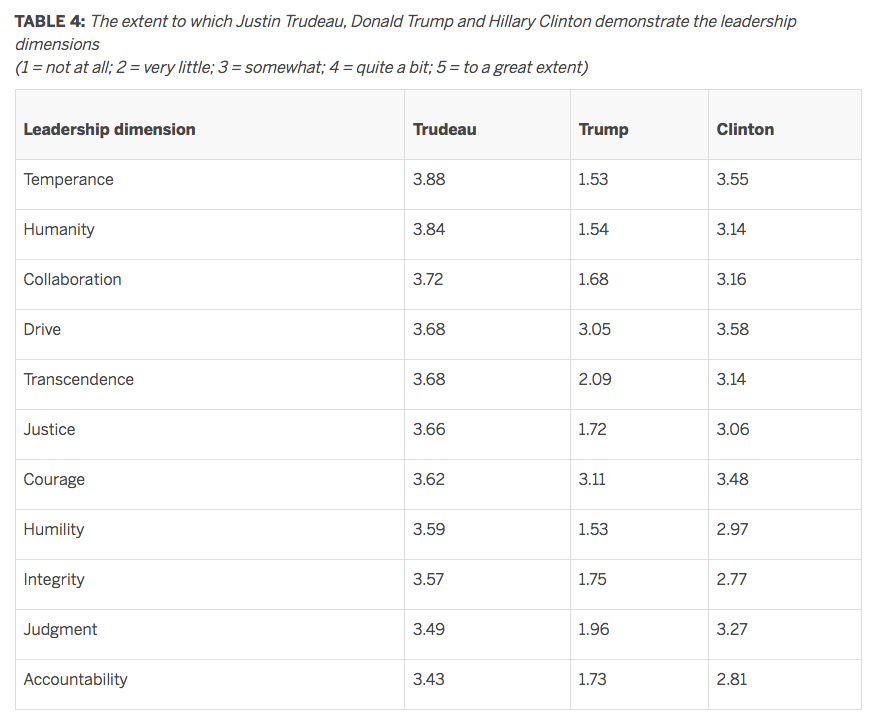The image size is (875, 723).
Task: Select the Clinton column header
Action: 745,129
